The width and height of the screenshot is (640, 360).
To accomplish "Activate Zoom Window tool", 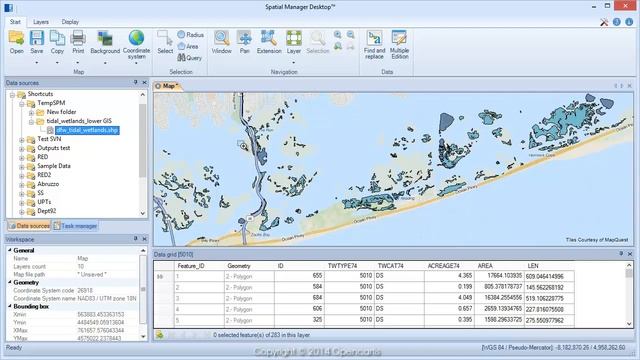I will point(222,42).
